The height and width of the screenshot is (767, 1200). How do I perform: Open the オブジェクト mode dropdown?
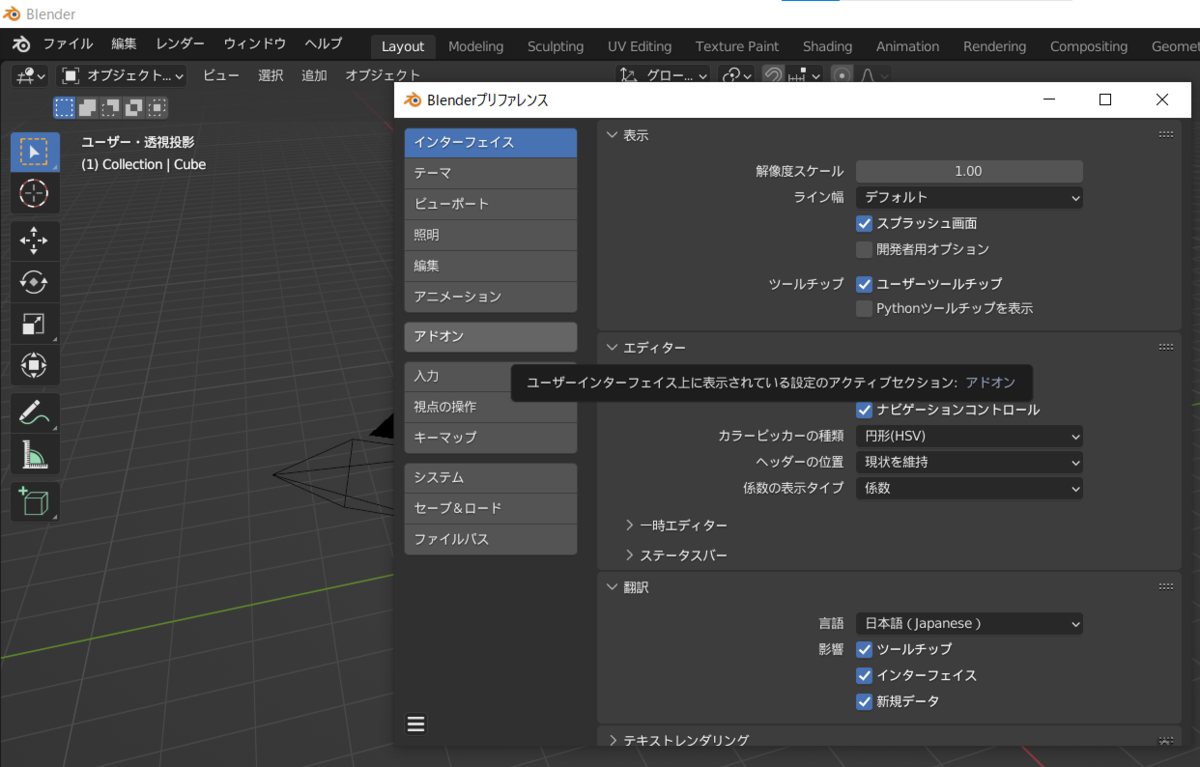point(123,75)
